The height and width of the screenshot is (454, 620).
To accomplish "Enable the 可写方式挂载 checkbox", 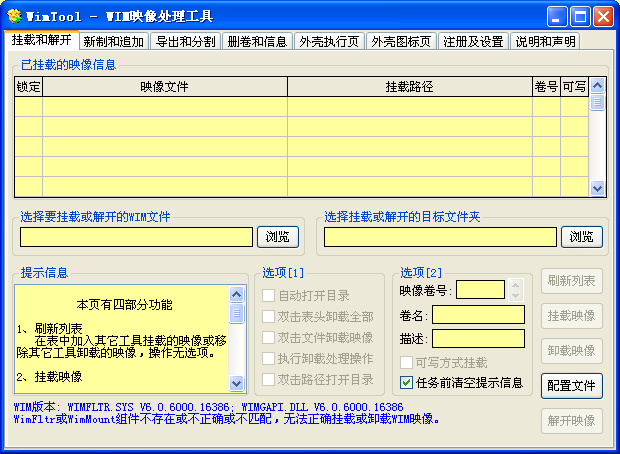I will [406, 362].
